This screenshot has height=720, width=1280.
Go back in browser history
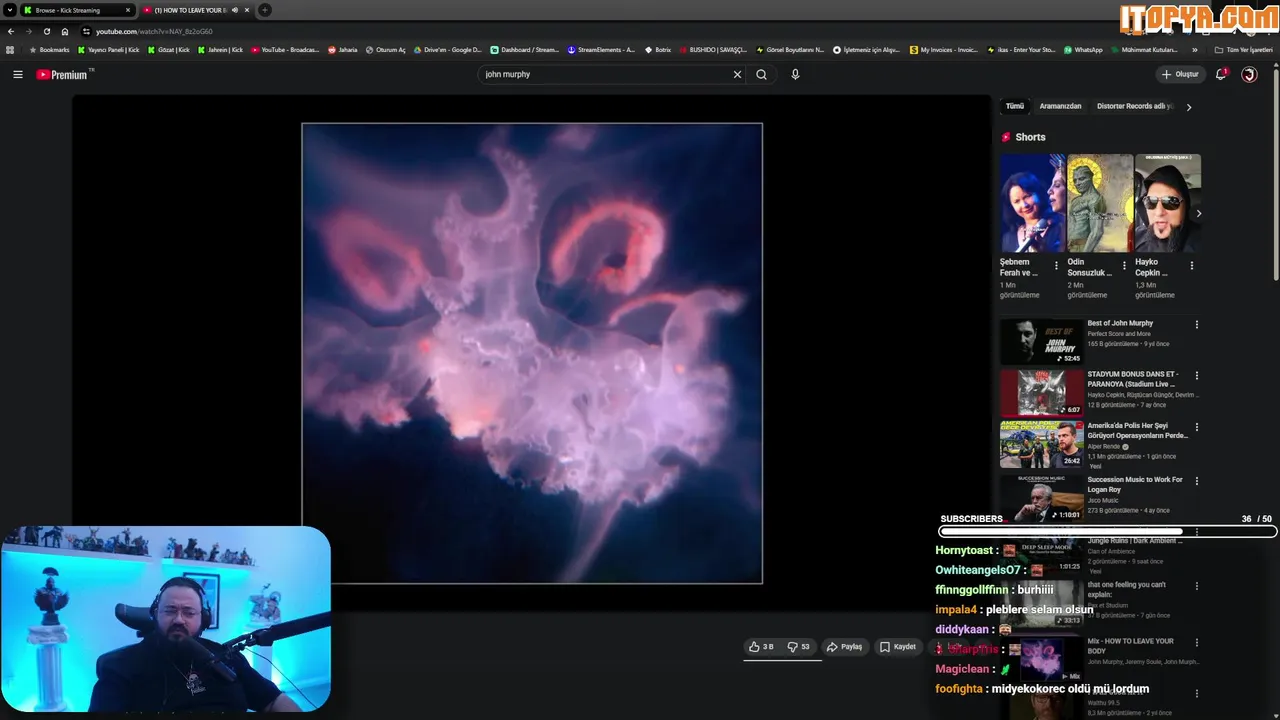[x=11, y=31]
